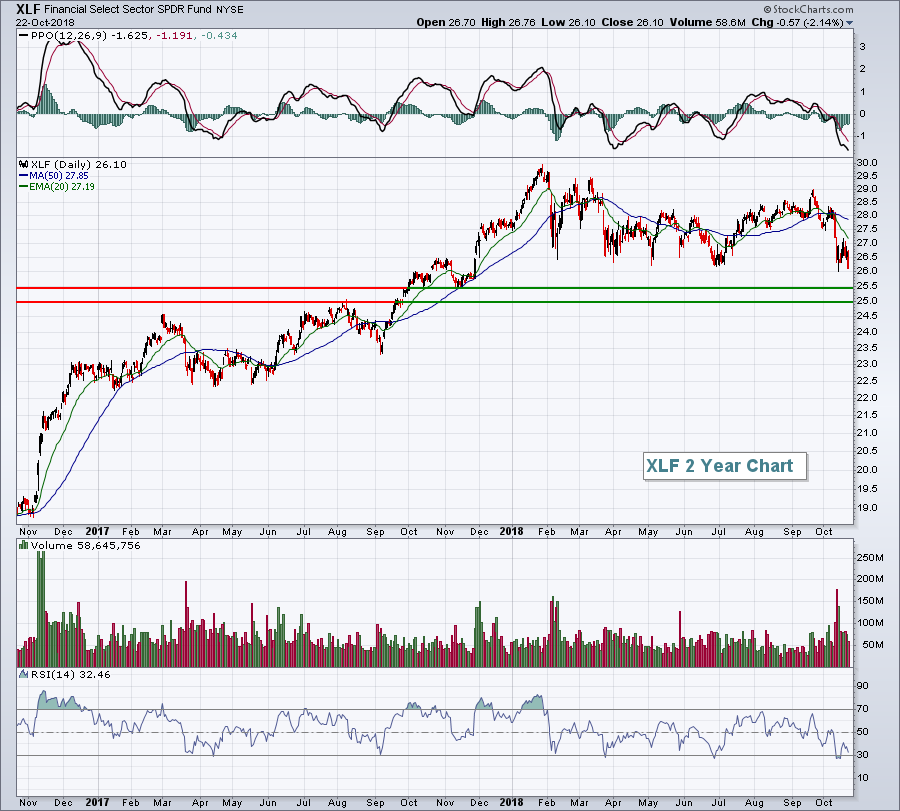Click the 250M volume axis label
900x811 pixels.
click(870, 557)
